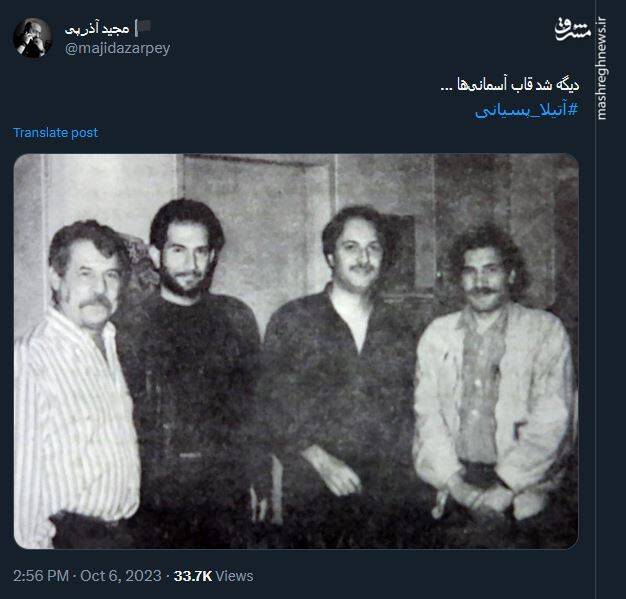Image resolution: width=626 pixels, height=599 pixels.
Task: Click the flag emoji beside display name
Action: pos(143,28)
